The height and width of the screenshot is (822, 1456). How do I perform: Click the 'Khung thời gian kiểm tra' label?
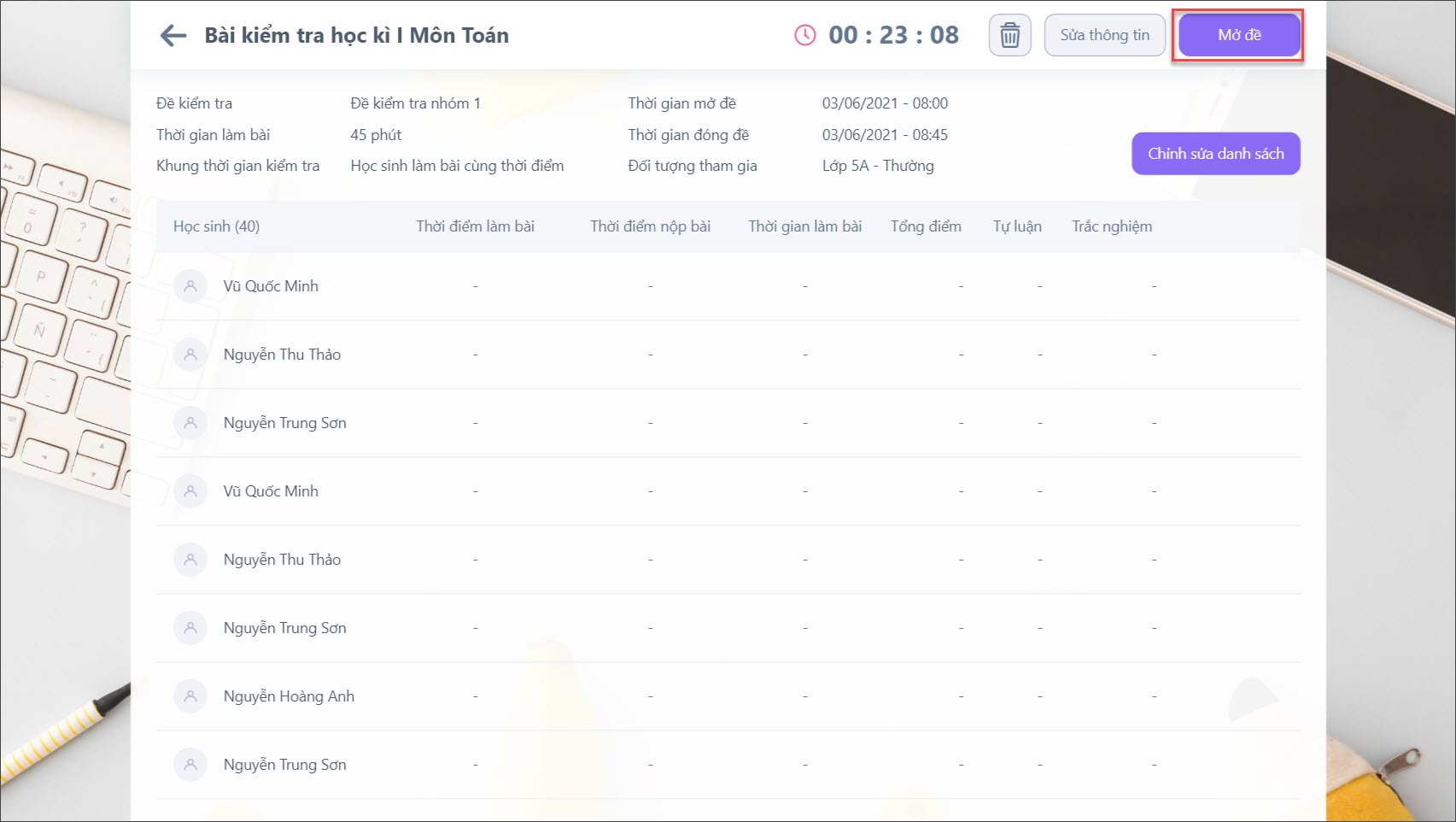pos(237,166)
